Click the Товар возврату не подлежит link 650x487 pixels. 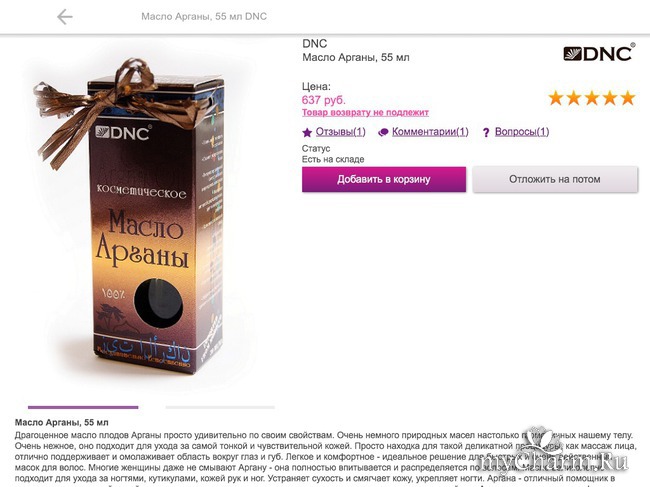click(x=365, y=112)
